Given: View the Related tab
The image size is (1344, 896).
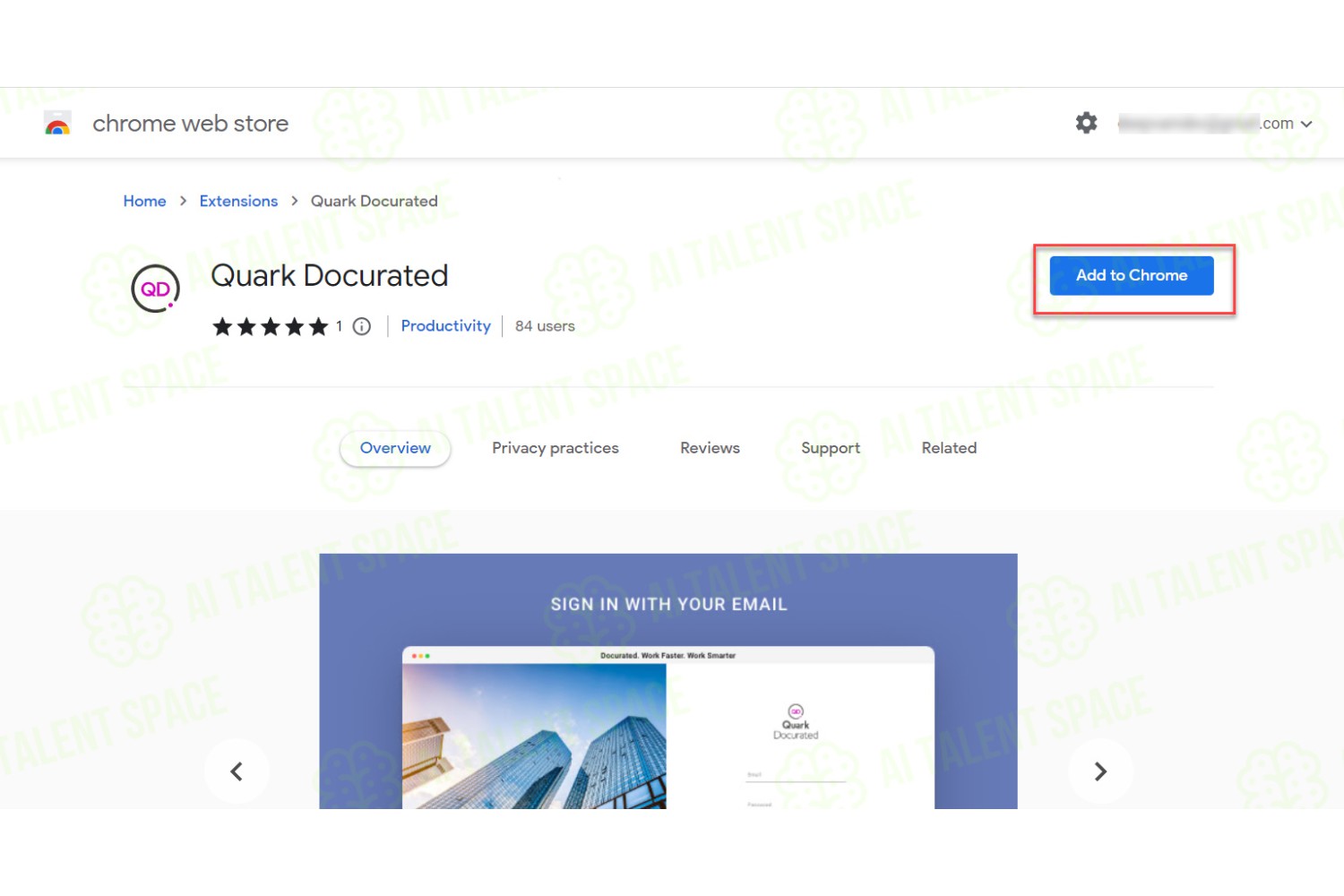Looking at the screenshot, I should coord(949,448).
